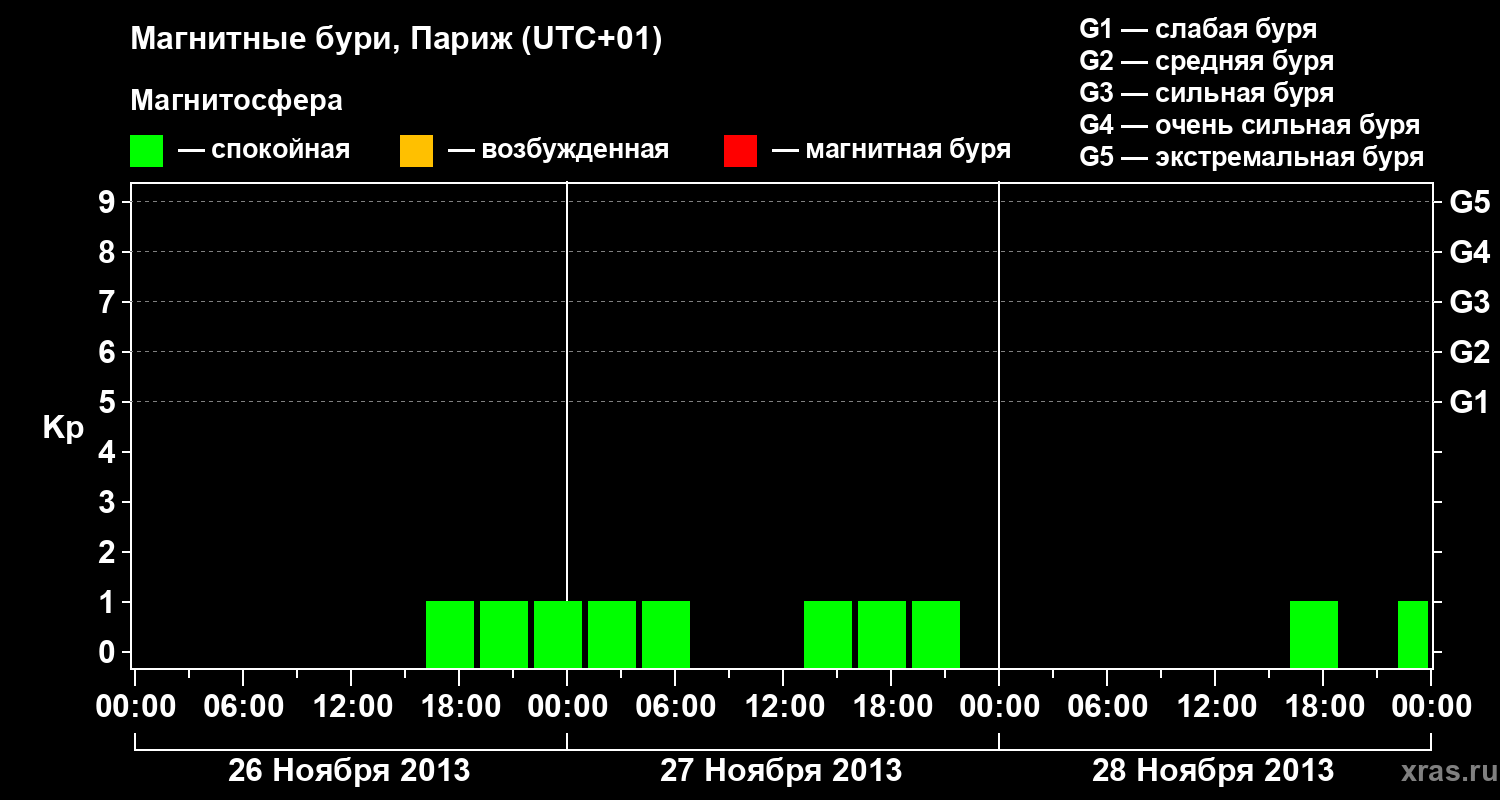Click the date label 26 Ноября 2013
1500x800 pixels.
(349, 770)
